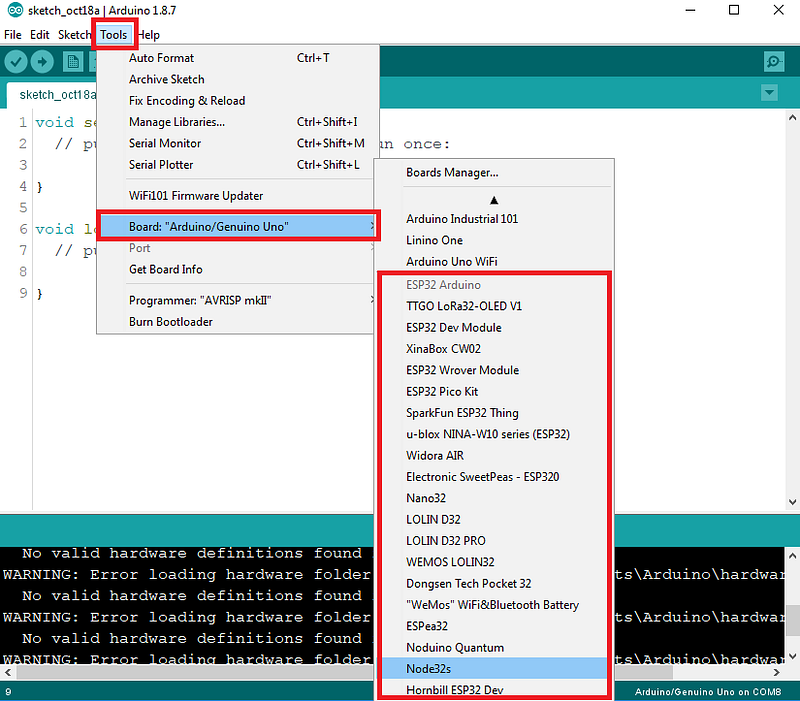
Task: Minimize the Arduino window
Action: tap(690, 10)
